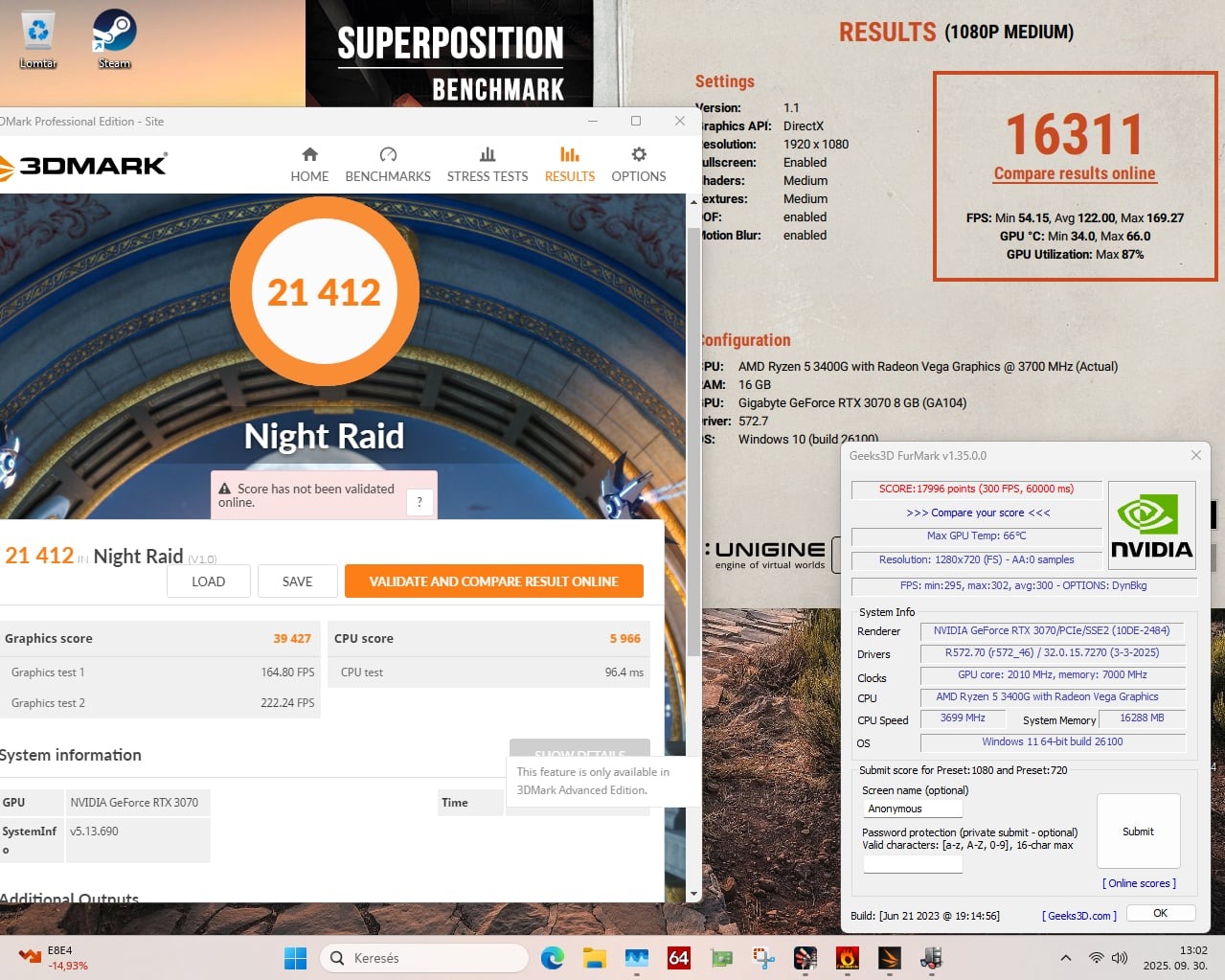Close the Geeks3D FurMark window
1225x980 pixels.
click(1195, 455)
